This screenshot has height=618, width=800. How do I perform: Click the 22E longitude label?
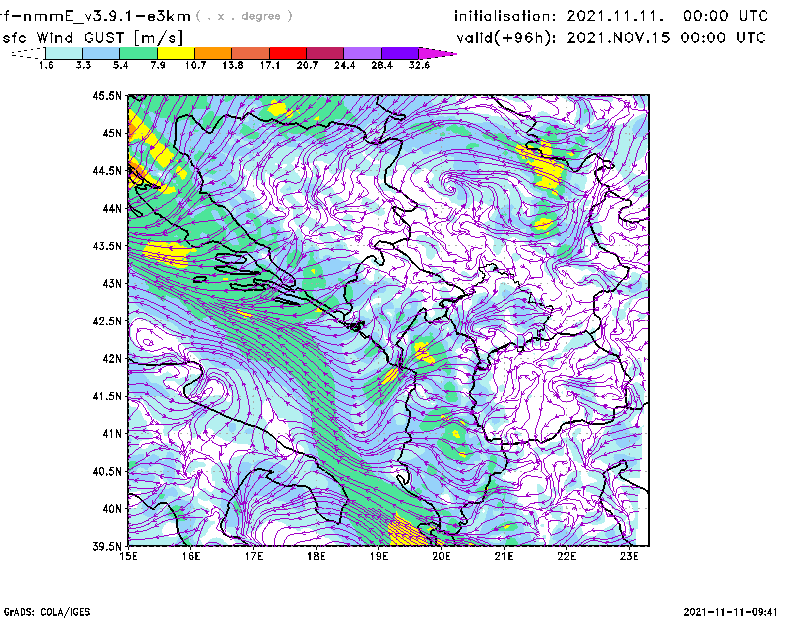[566, 556]
